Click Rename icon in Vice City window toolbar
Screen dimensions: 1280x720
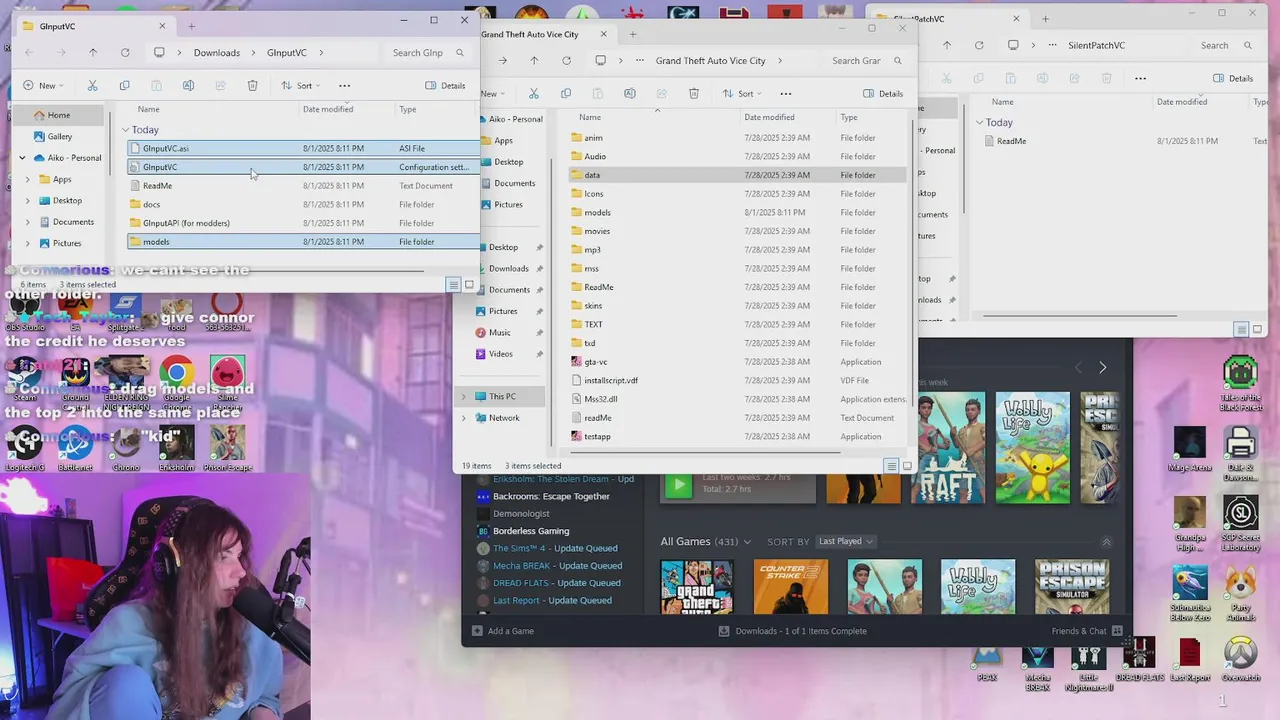pyautogui.click(x=629, y=94)
